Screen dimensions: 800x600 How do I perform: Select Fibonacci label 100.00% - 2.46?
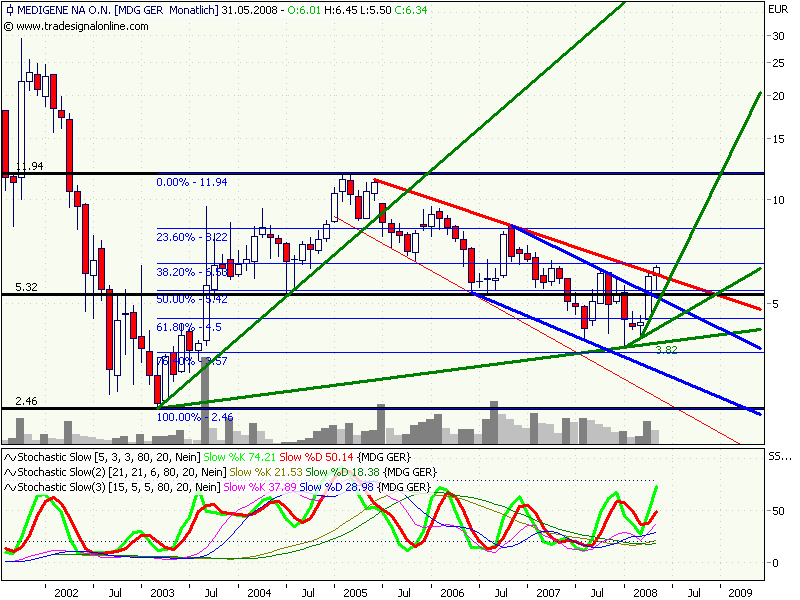coord(195,417)
